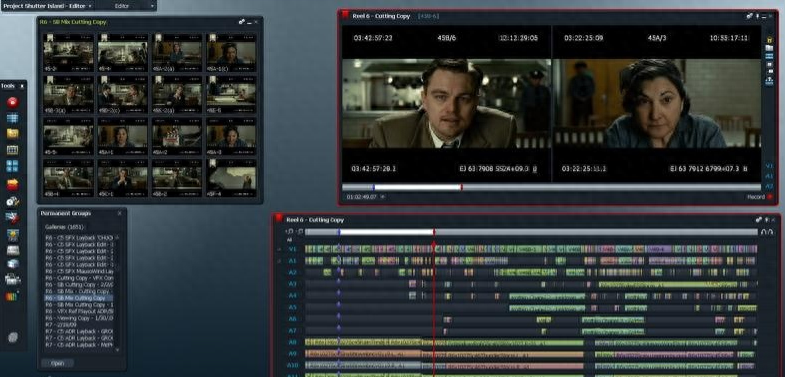Click the headphones icon at timeline top right
This screenshot has width=785, height=377.
766,232
